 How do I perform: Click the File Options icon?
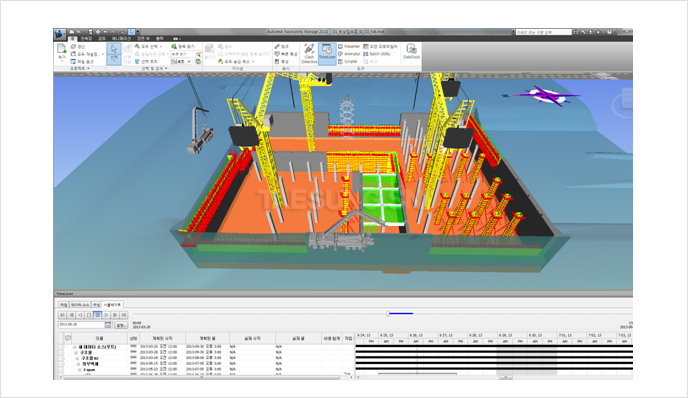point(73,62)
